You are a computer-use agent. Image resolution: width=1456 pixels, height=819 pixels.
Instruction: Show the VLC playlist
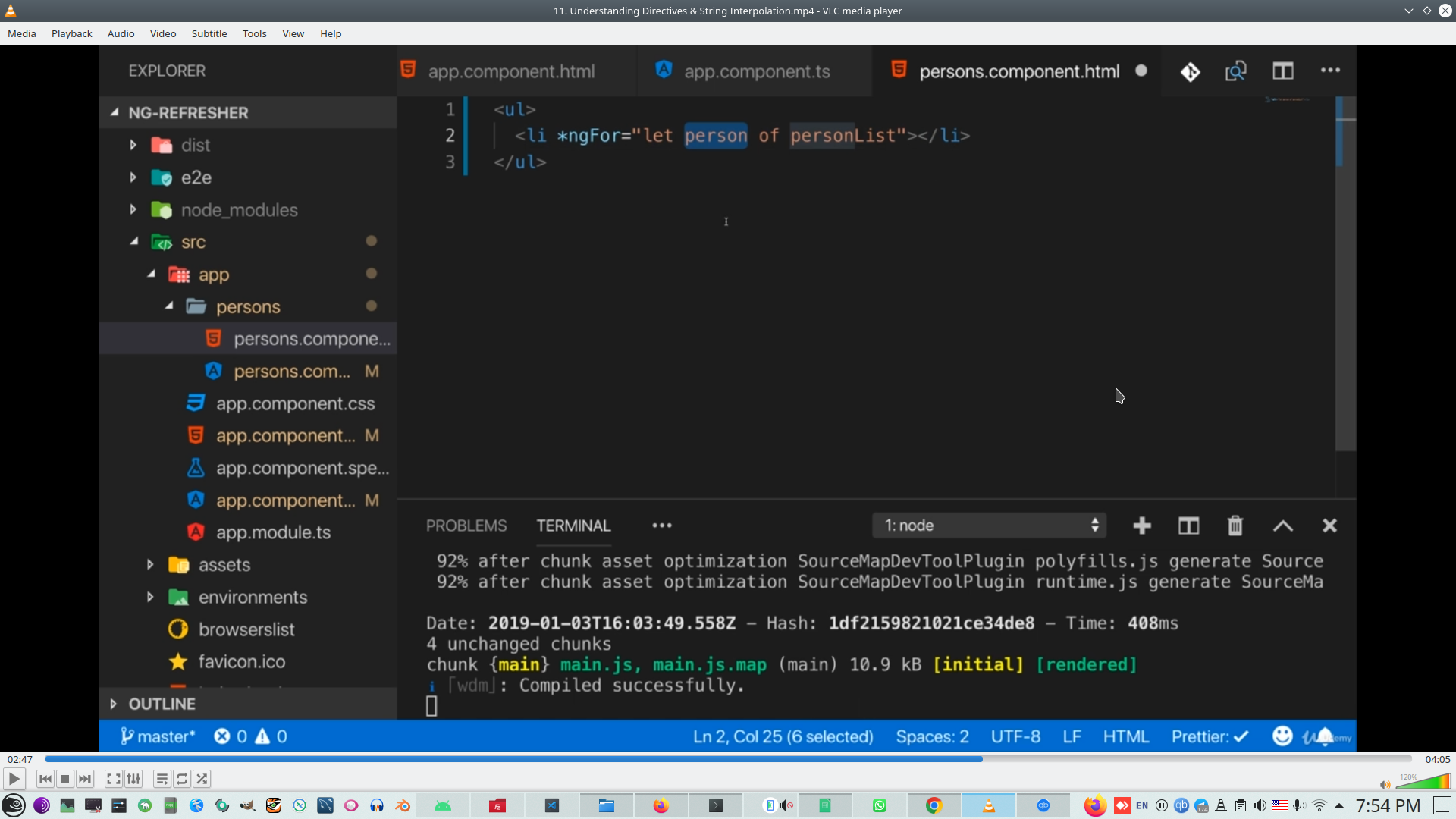[x=162, y=779]
